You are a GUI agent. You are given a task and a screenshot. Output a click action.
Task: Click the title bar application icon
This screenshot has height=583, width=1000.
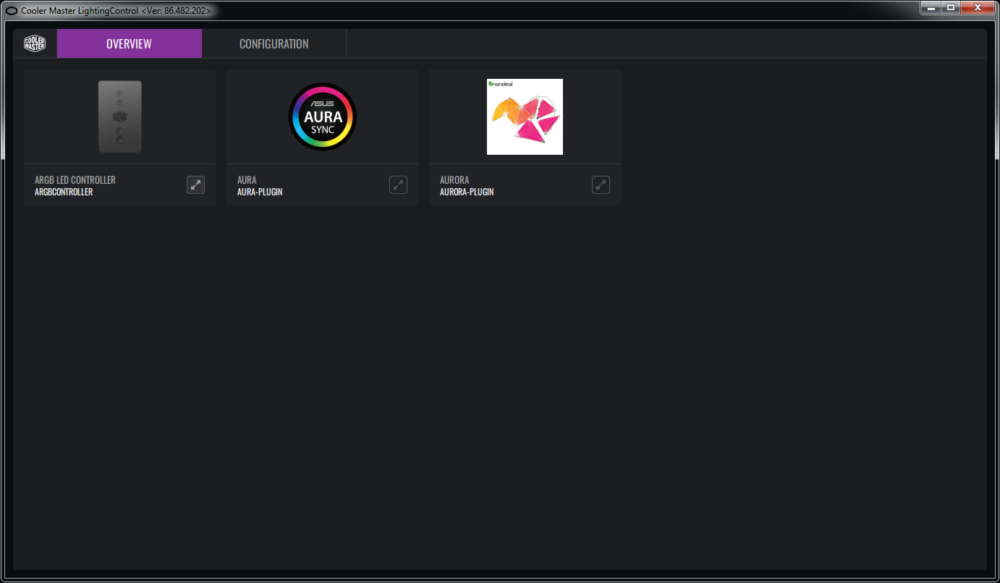point(11,10)
